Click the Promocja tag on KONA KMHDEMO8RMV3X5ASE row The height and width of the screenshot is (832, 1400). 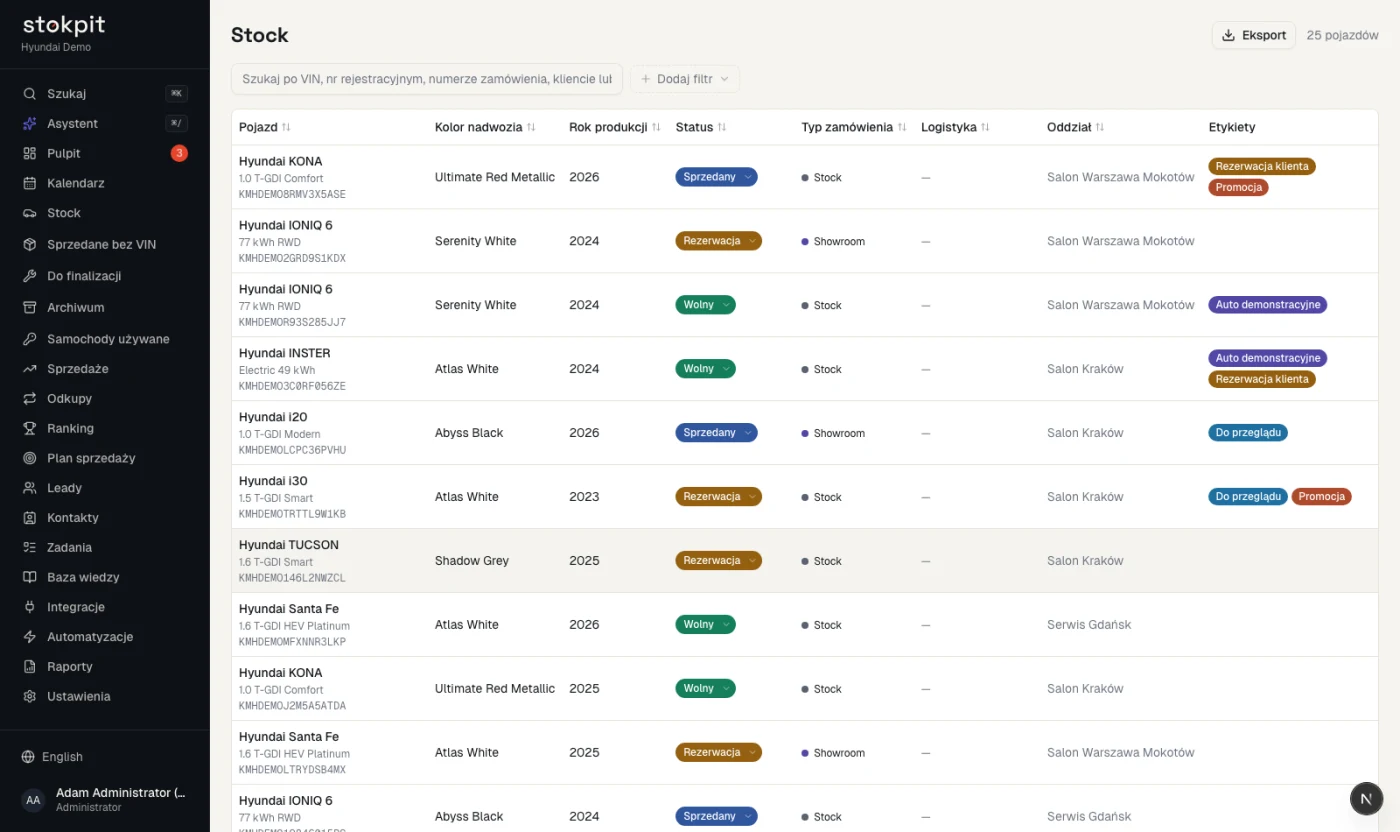click(1238, 187)
